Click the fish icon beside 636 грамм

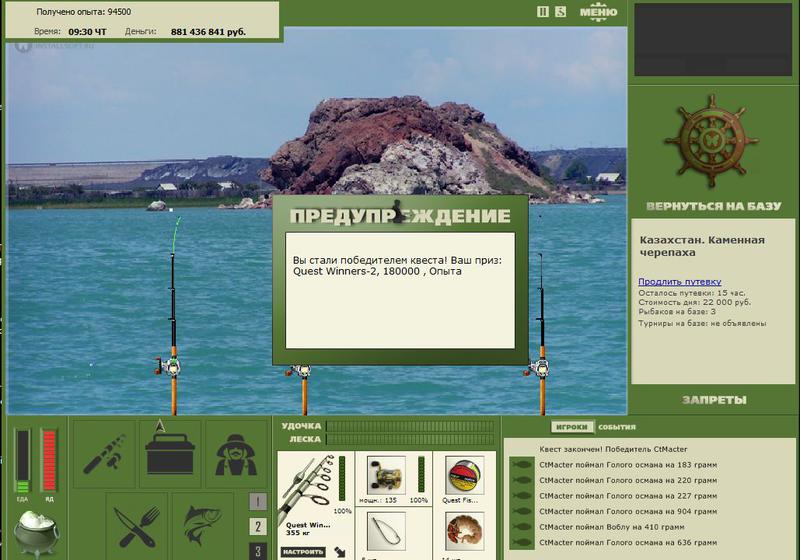[x=522, y=543]
